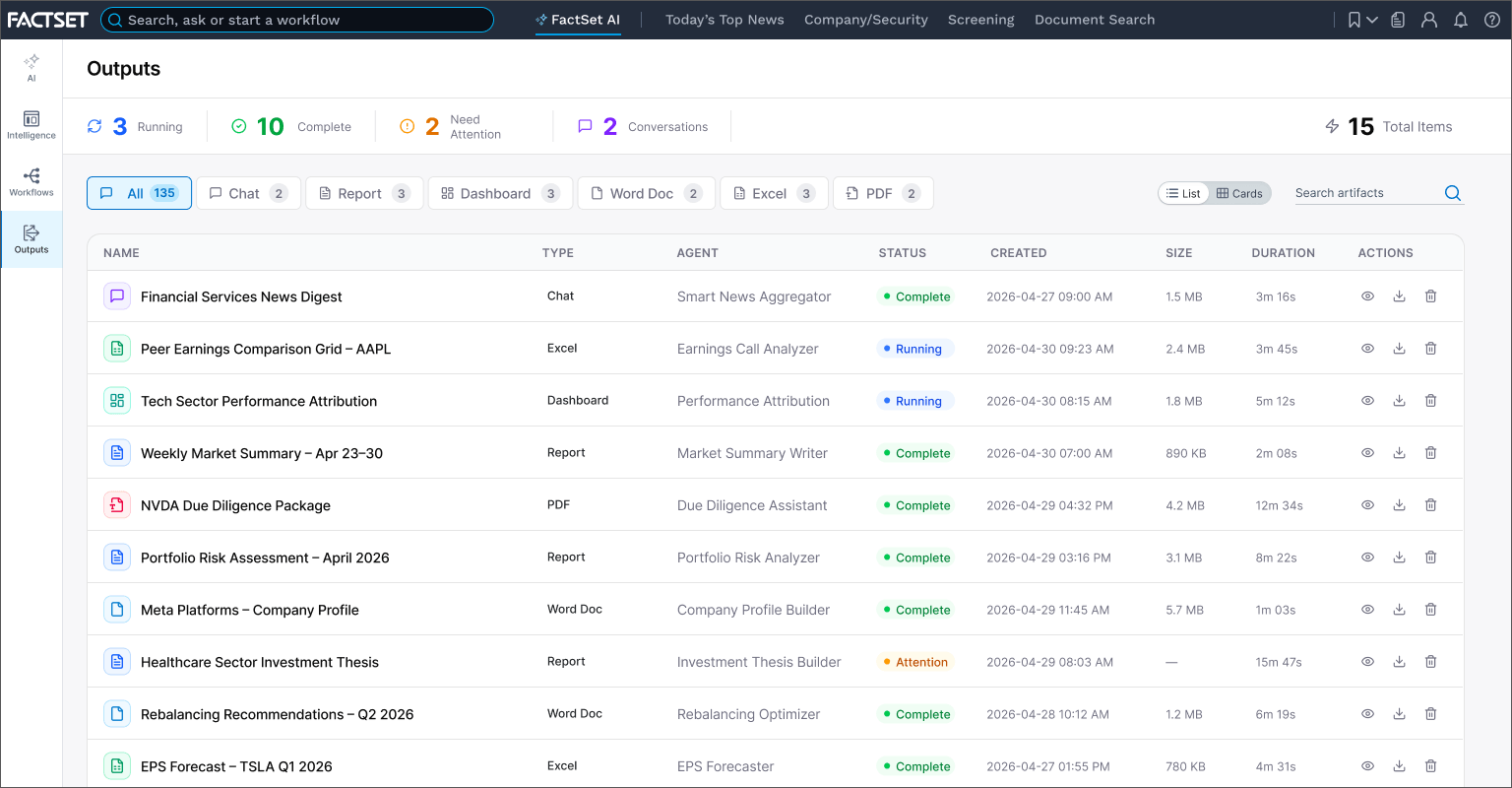Download NVDA Due Diligence Package
1512x788 pixels.
pos(1399,504)
